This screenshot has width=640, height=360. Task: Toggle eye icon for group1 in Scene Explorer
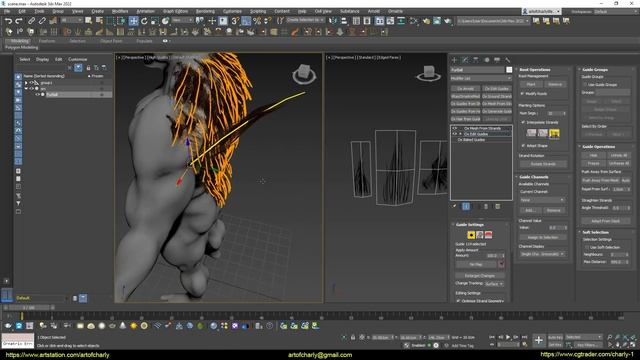point(31,83)
